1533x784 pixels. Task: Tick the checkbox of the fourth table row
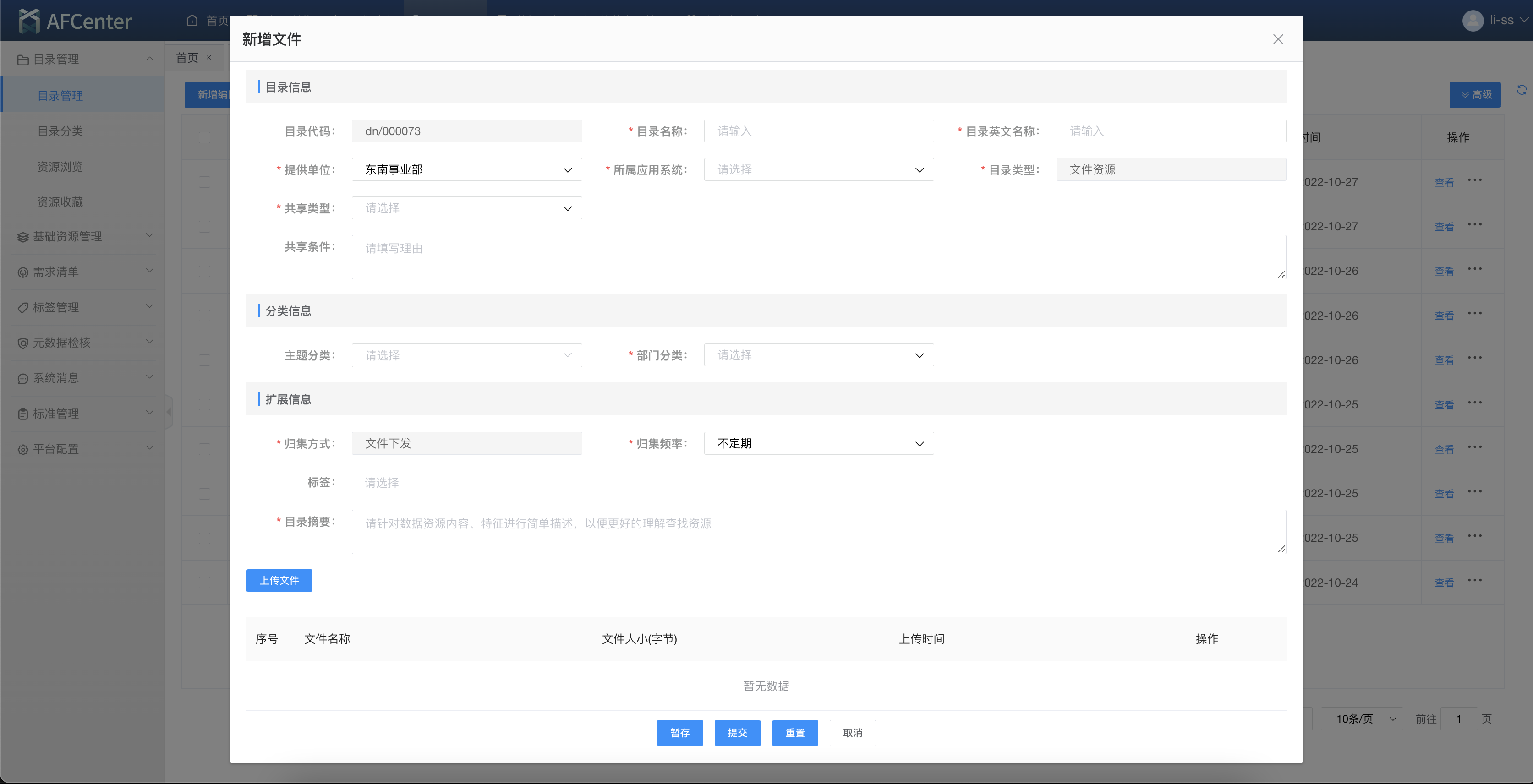pyautogui.click(x=205, y=316)
